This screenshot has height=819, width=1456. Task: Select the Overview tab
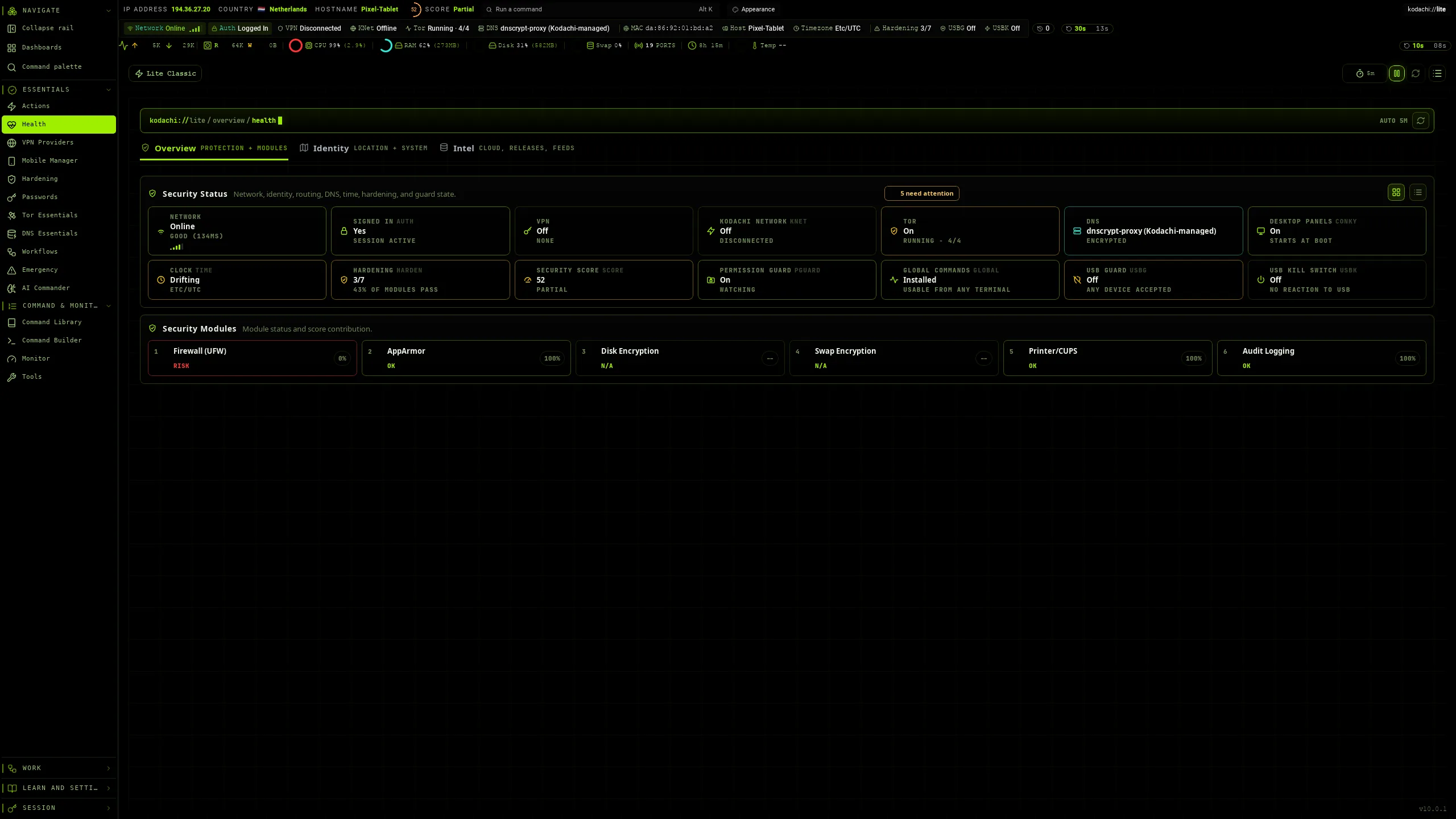click(x=214, y=148)
